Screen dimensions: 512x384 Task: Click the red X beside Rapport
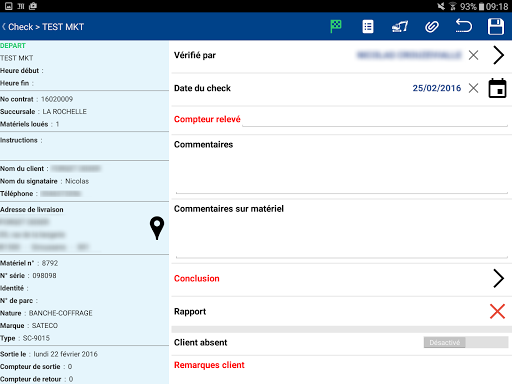[x=497, y=311]
